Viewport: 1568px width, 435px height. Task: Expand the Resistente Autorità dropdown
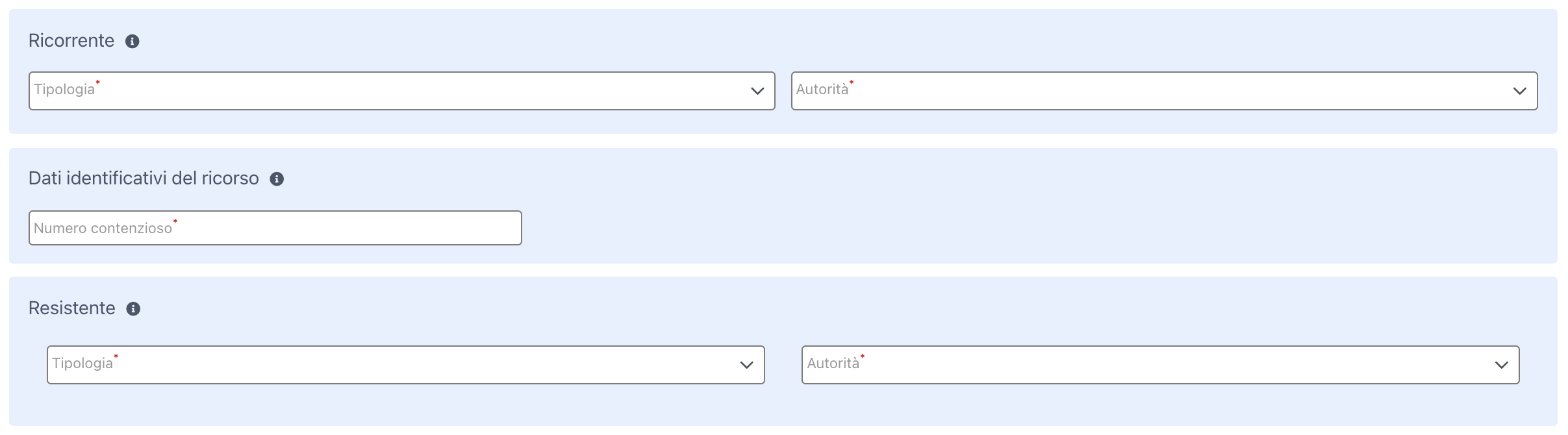[x=1161, y=365]
